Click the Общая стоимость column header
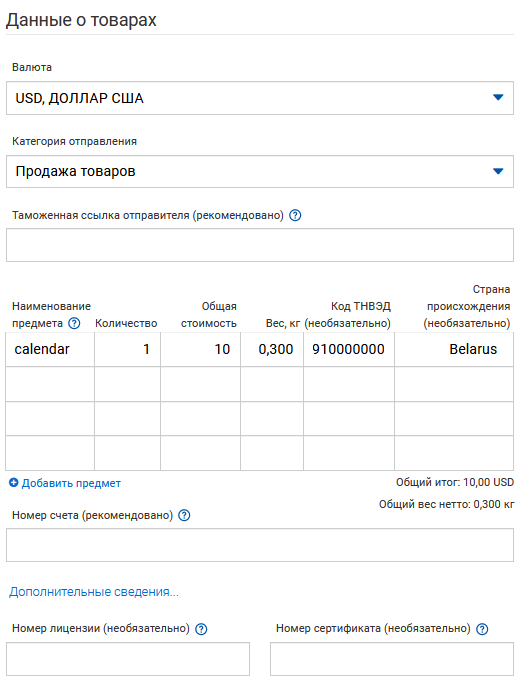The width and height of the screenshot is (520, 676). pyautogui.click(x=209, y=315)
